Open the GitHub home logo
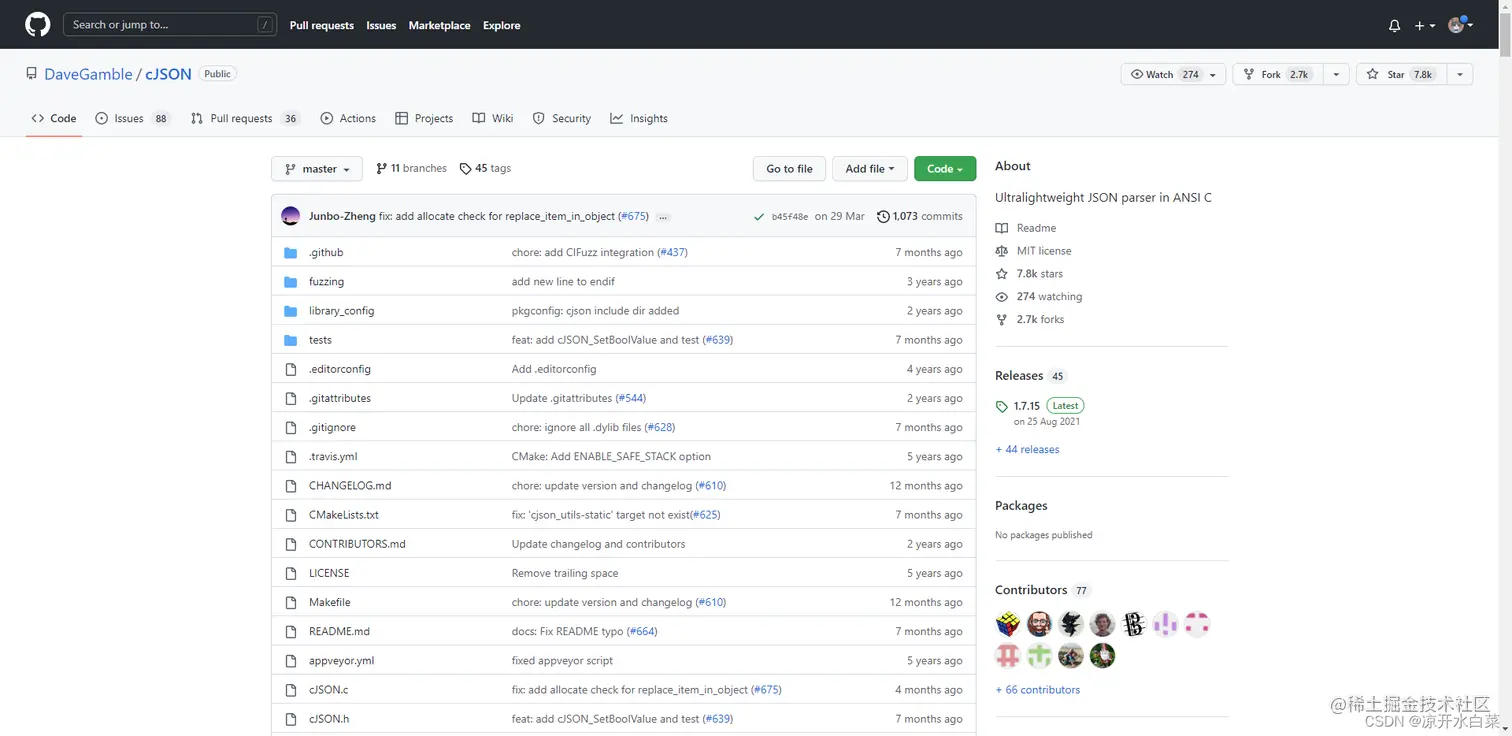The width and height of the screenshot is (1512, 736). (x=38, y=25)
